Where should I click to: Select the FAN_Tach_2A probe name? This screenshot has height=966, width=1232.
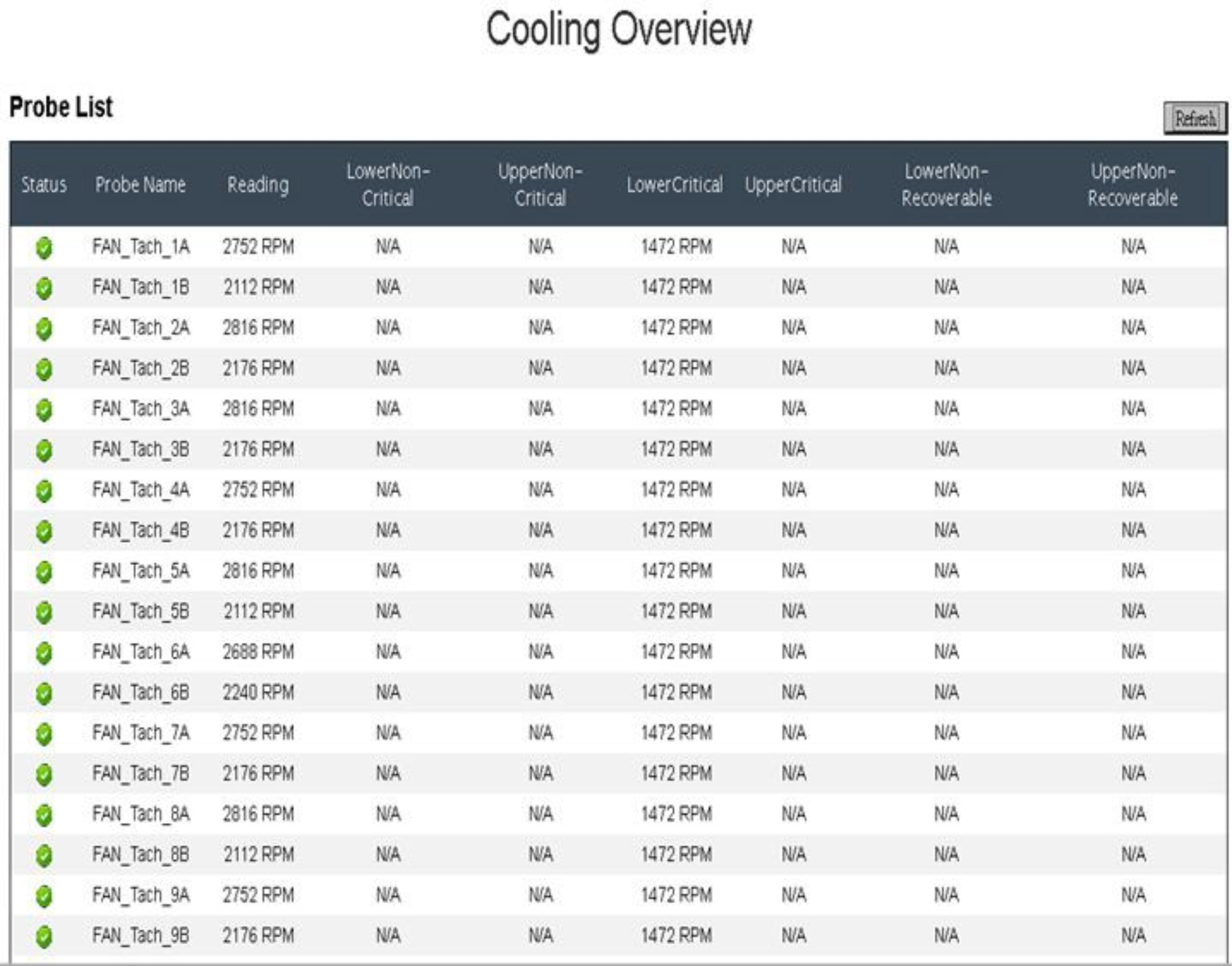(x=141, y=328)
